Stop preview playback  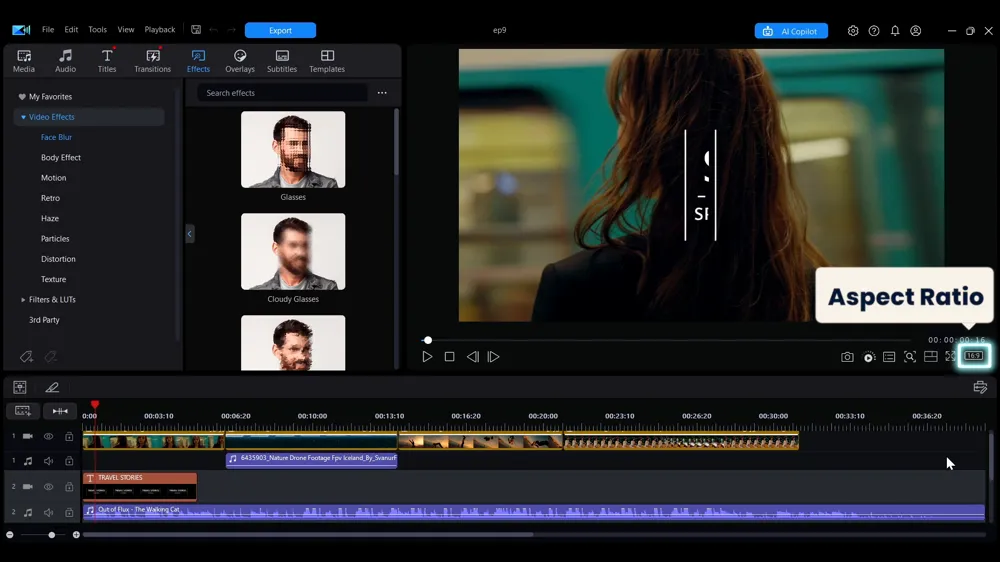[x=450, y=357]
